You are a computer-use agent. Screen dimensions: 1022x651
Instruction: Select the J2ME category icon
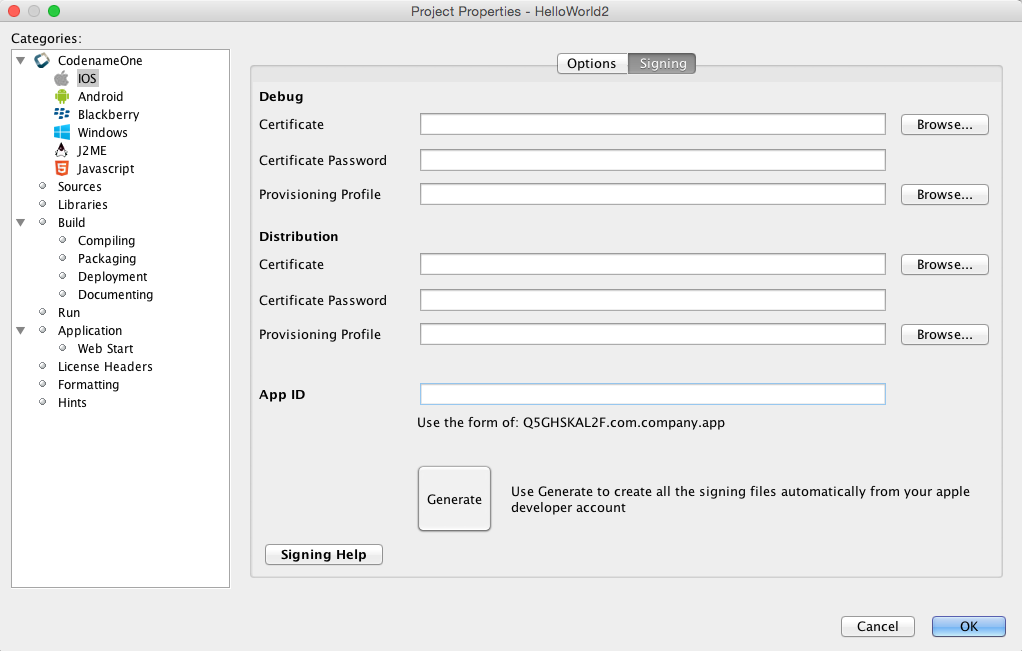pyautogui.click(x=62, y=150)
